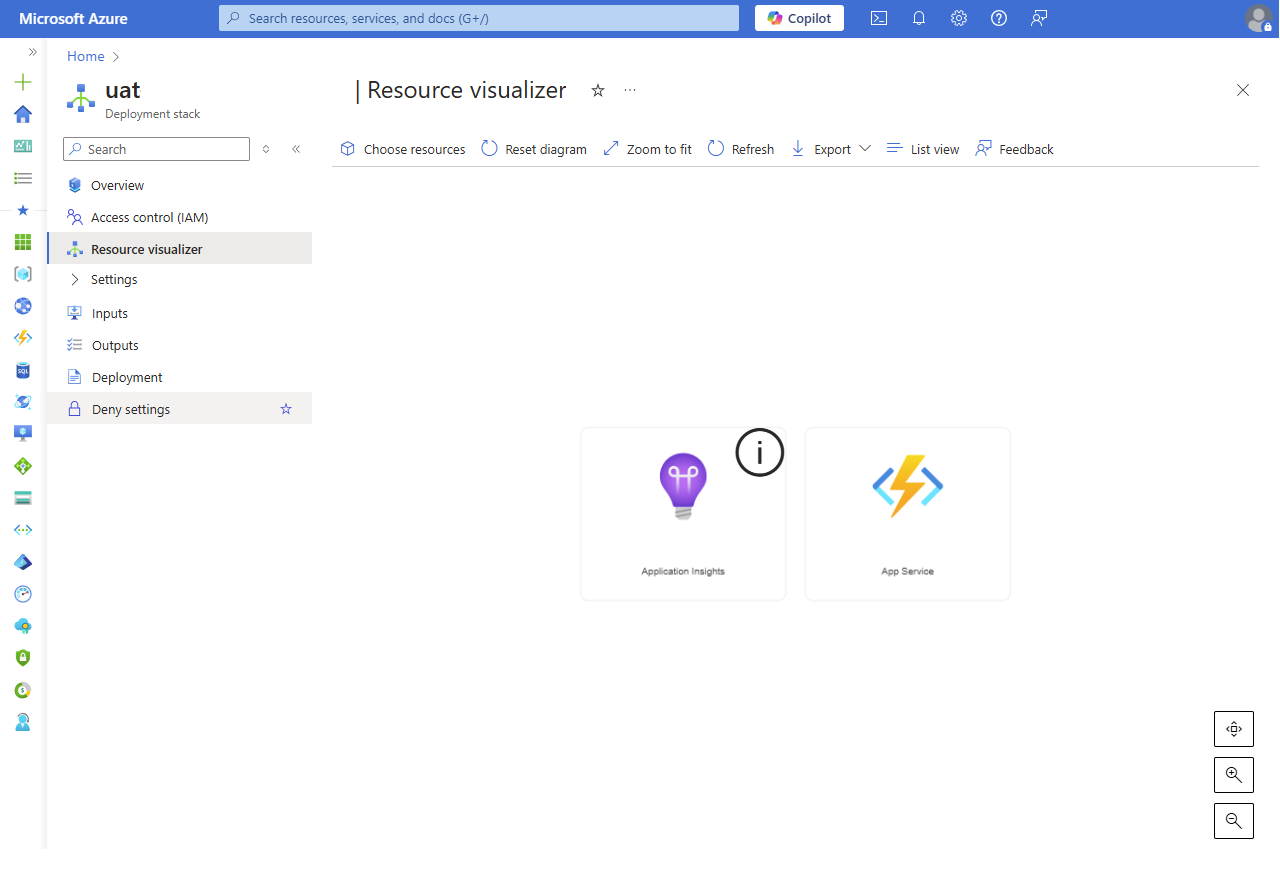Open Help question mark icon
Image resolution: width=1280 pixels, height=891 pixels.
(999, 18)
